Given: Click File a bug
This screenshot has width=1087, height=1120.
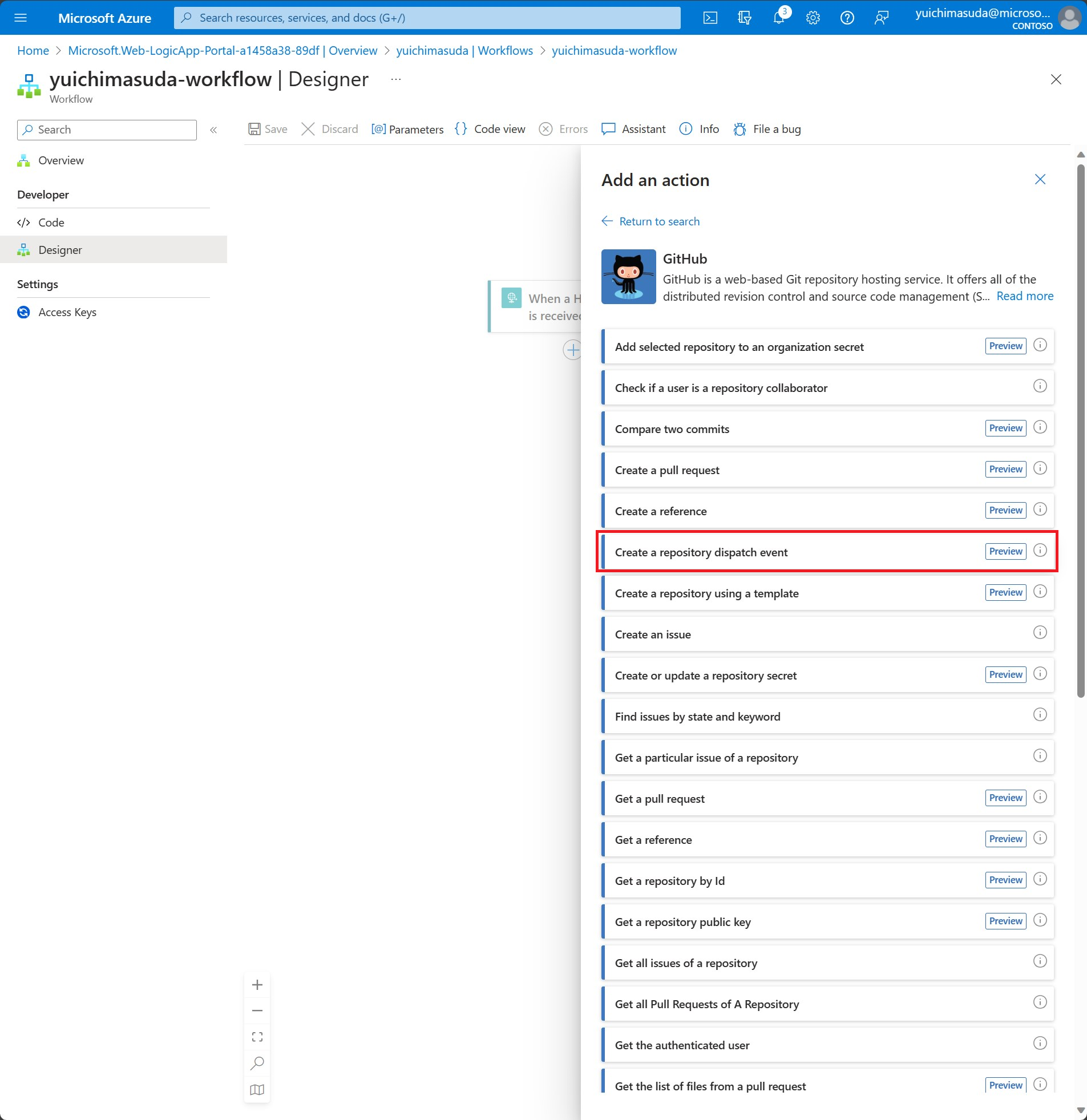Looking at the screenshot, I should click(x=767, y=129).
